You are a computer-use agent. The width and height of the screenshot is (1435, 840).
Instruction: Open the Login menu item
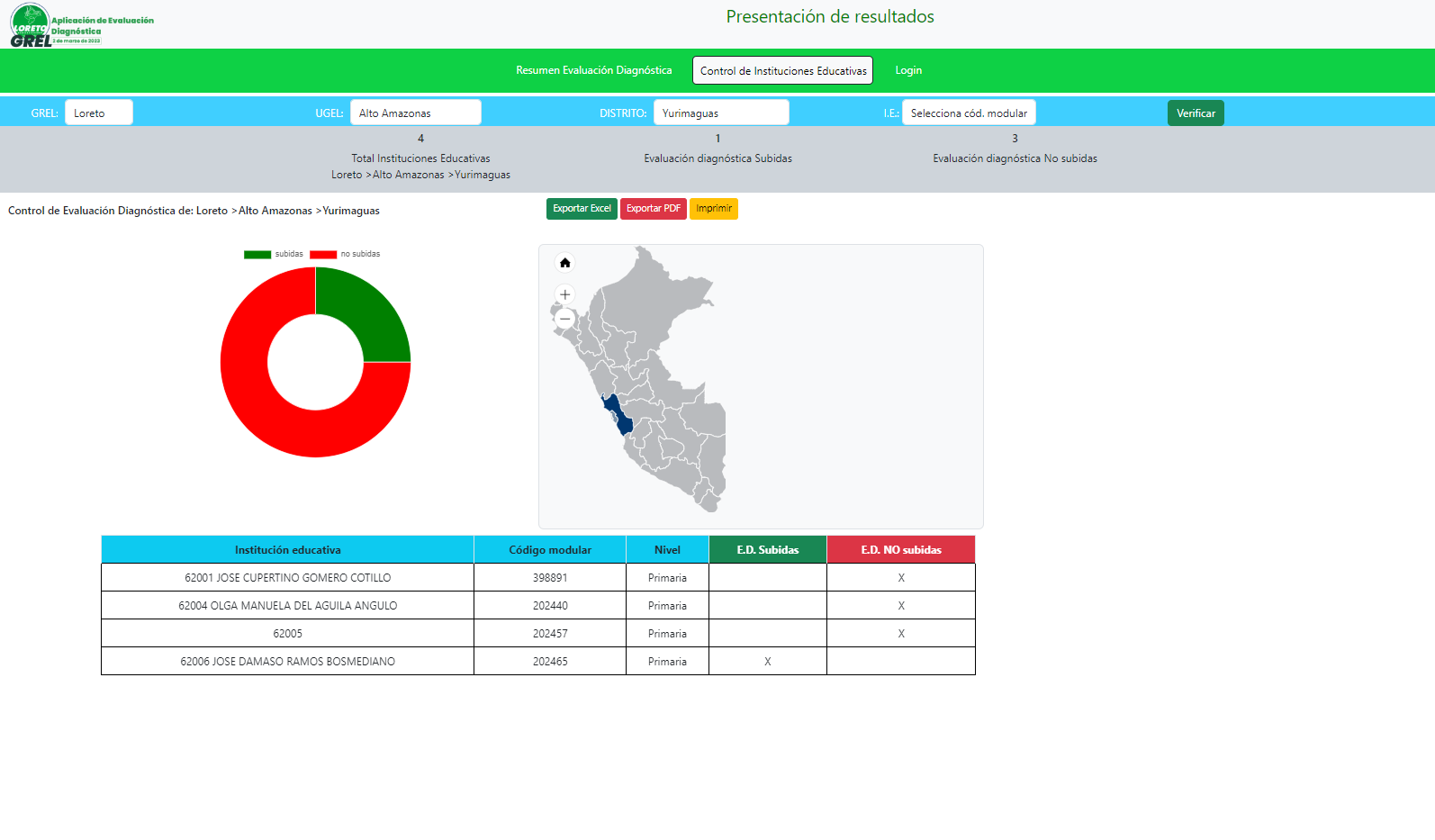(907, 70)
